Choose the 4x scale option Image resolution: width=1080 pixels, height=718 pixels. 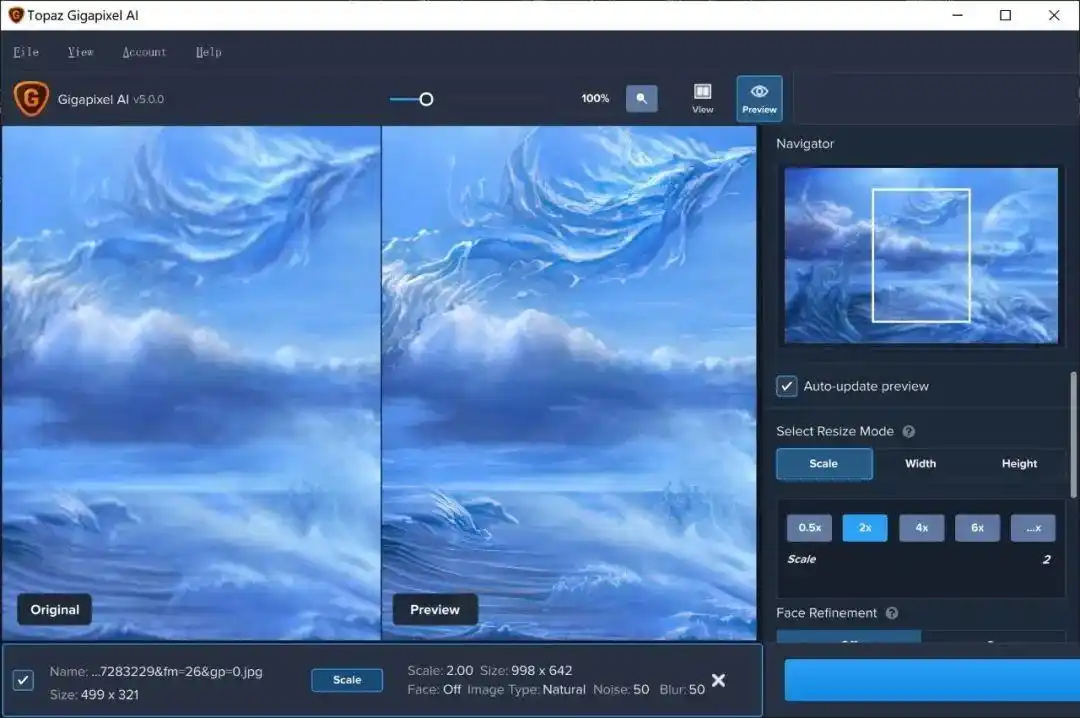922,528
